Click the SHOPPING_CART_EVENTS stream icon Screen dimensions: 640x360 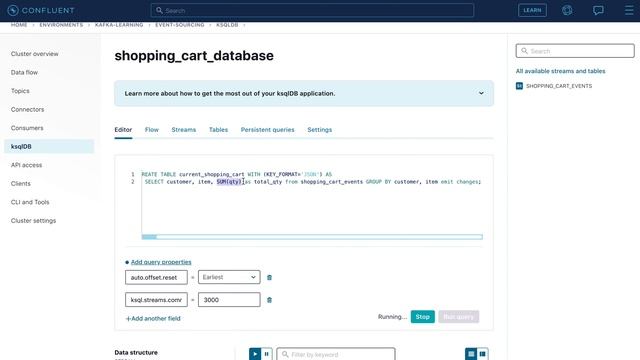point(519,86)
